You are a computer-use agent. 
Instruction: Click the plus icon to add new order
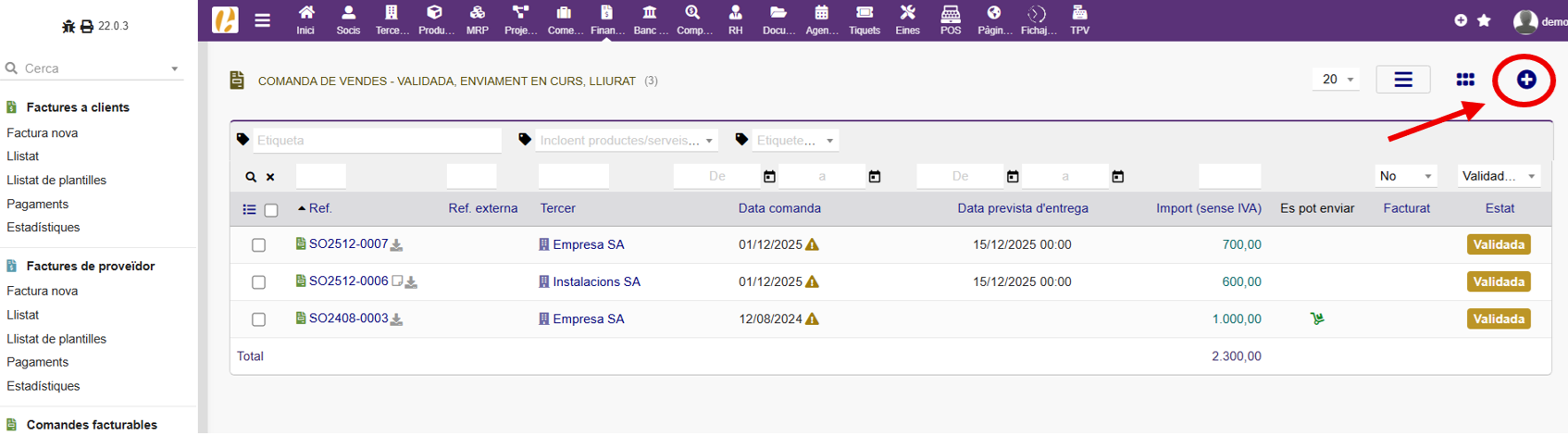(x=1525, y=81)
